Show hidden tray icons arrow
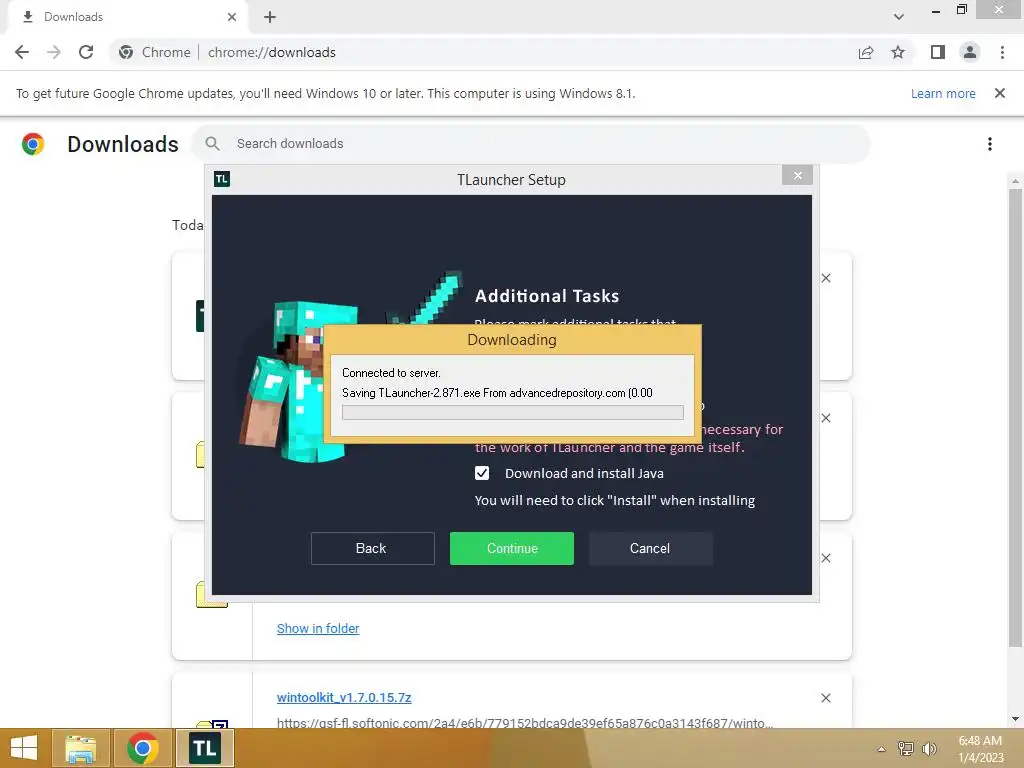 [881, 749]
